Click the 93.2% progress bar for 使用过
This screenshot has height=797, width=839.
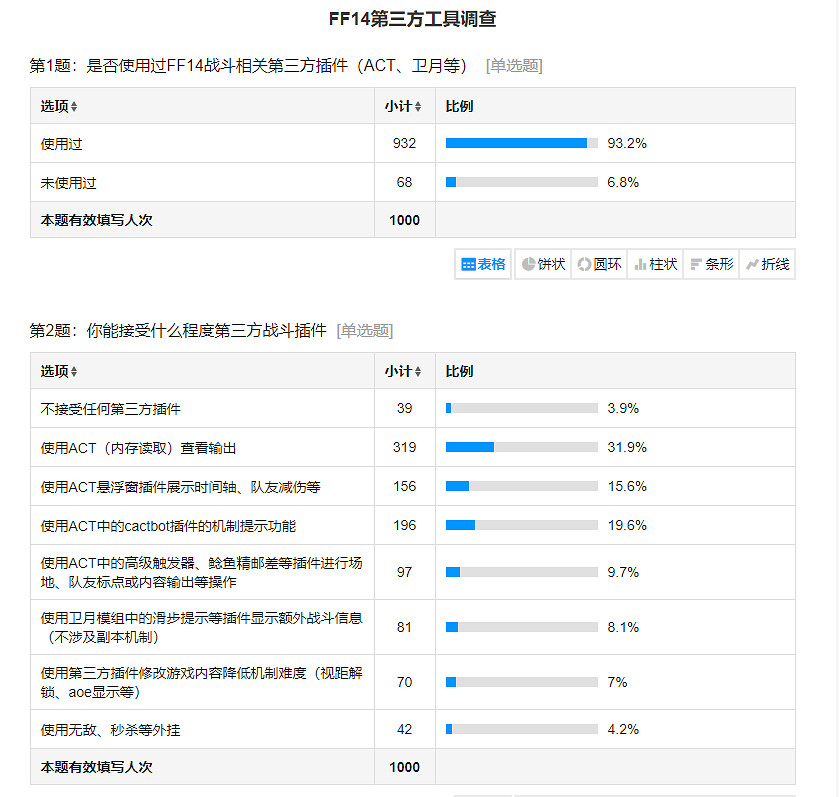519,143
